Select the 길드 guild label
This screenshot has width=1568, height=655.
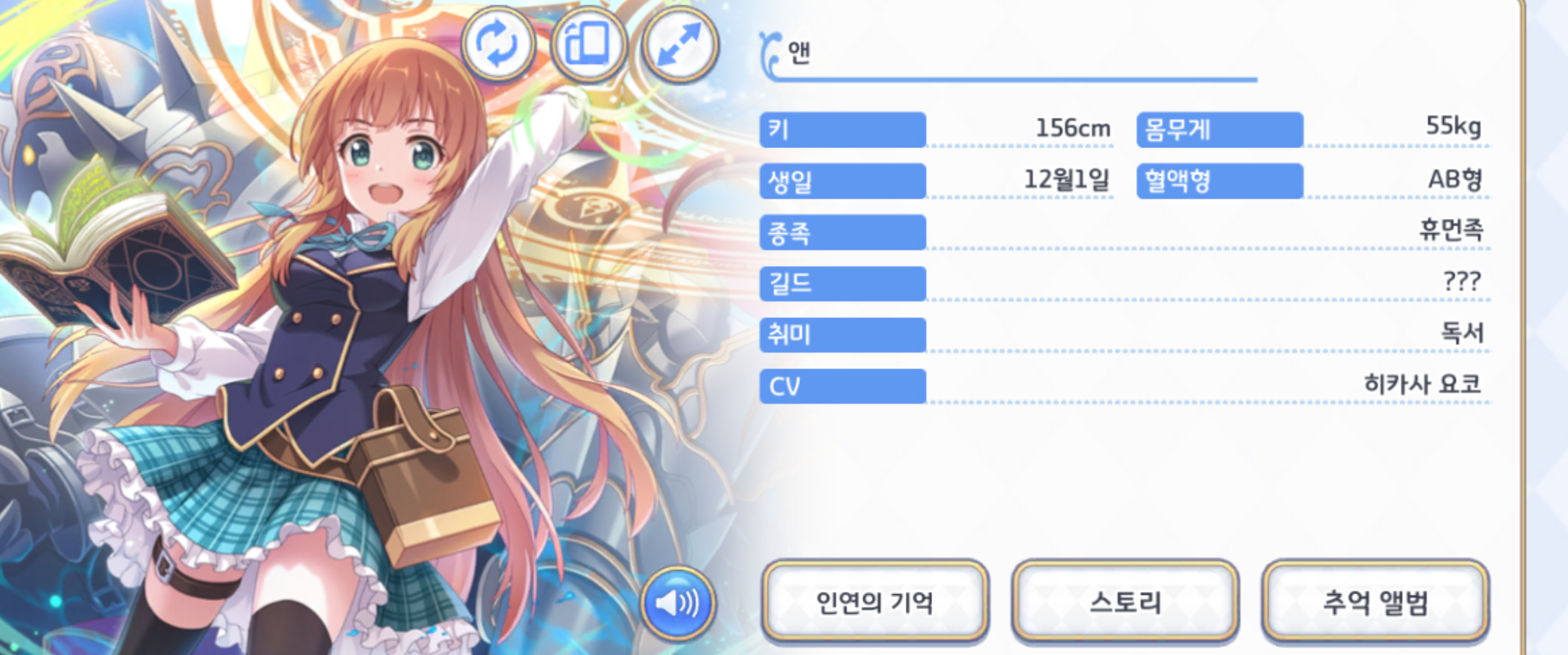pyautogui.click(x=843, y=284)
